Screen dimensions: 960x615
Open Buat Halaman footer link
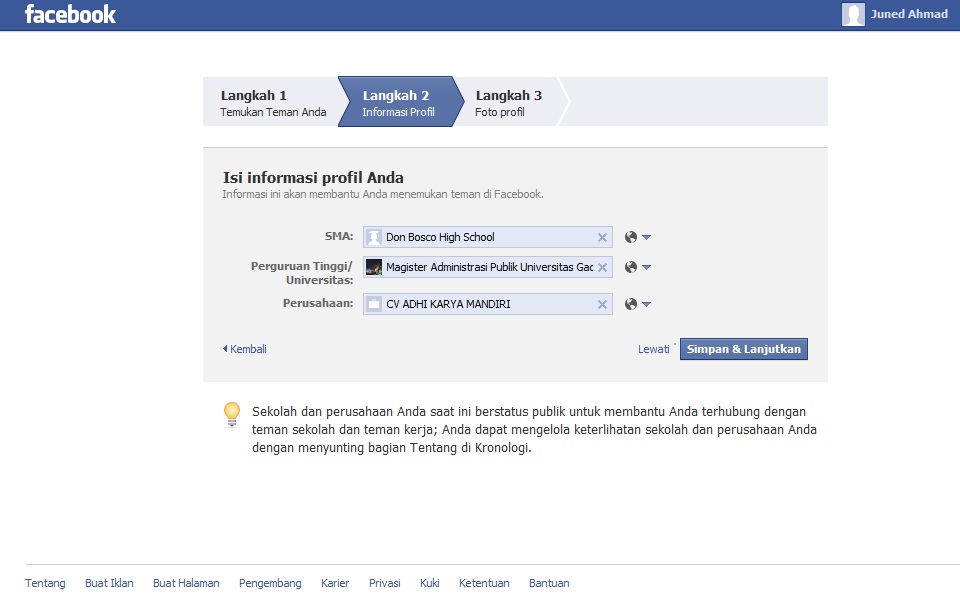point(186,583)
